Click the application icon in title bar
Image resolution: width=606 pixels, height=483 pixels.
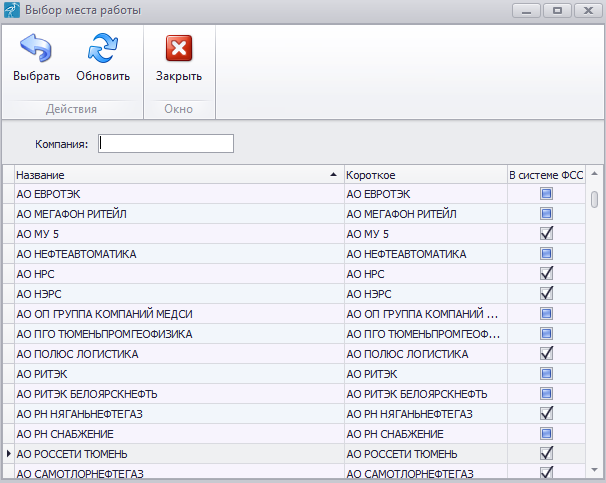point(11,11)
